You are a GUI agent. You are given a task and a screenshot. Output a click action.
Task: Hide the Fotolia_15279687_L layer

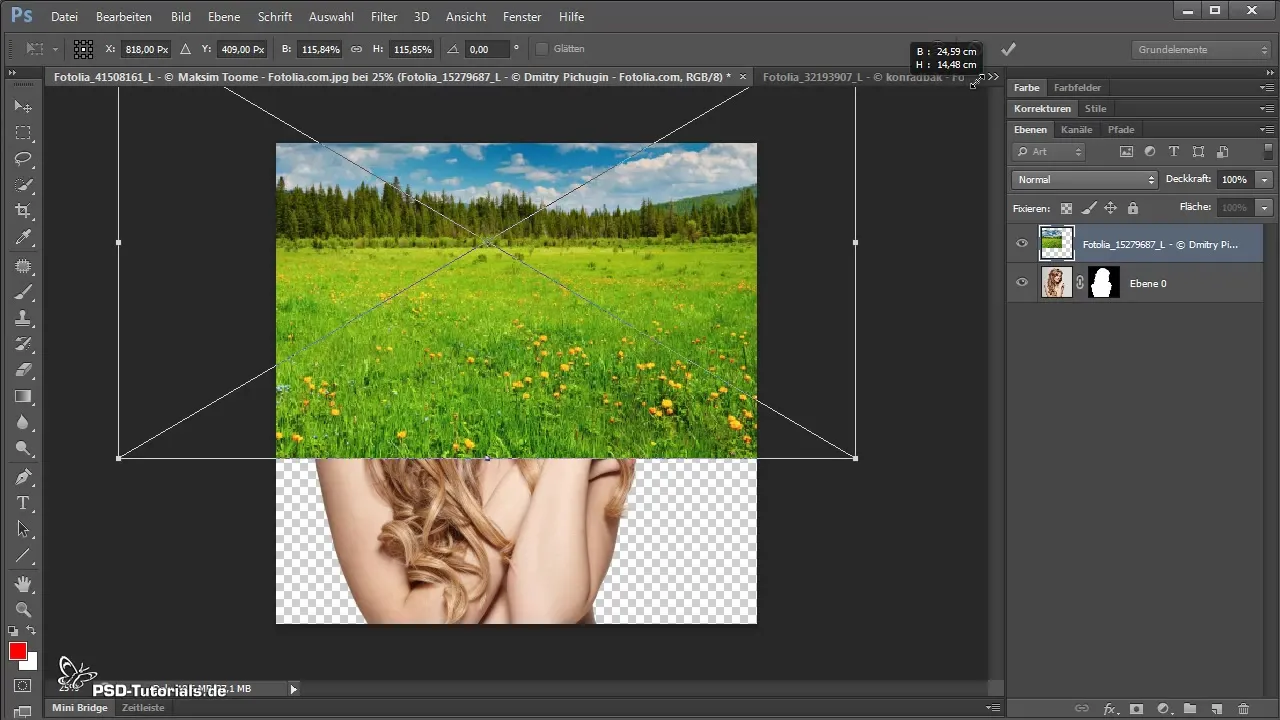pos(1022,243)
